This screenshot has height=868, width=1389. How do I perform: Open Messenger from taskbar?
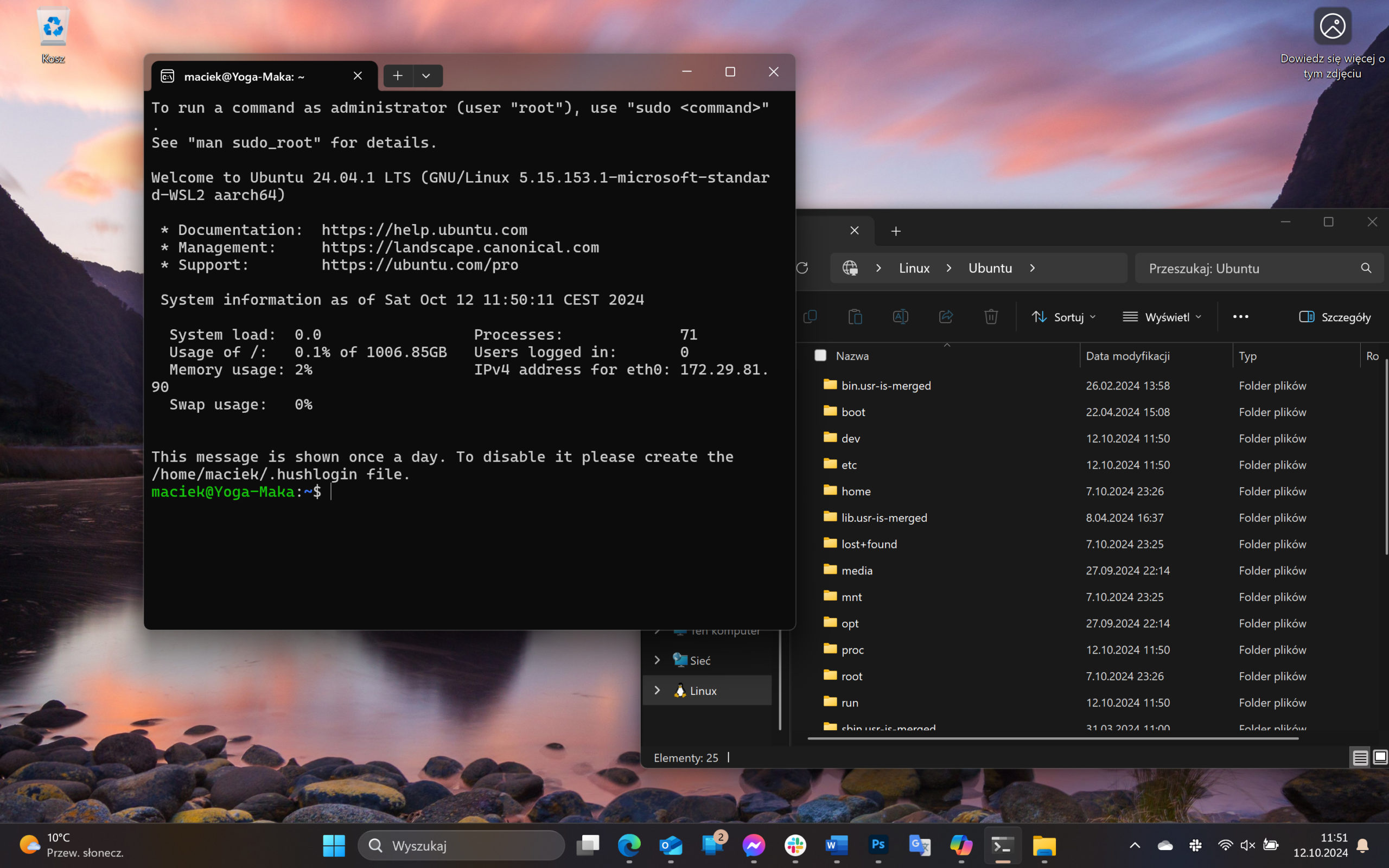coord(754,845)
